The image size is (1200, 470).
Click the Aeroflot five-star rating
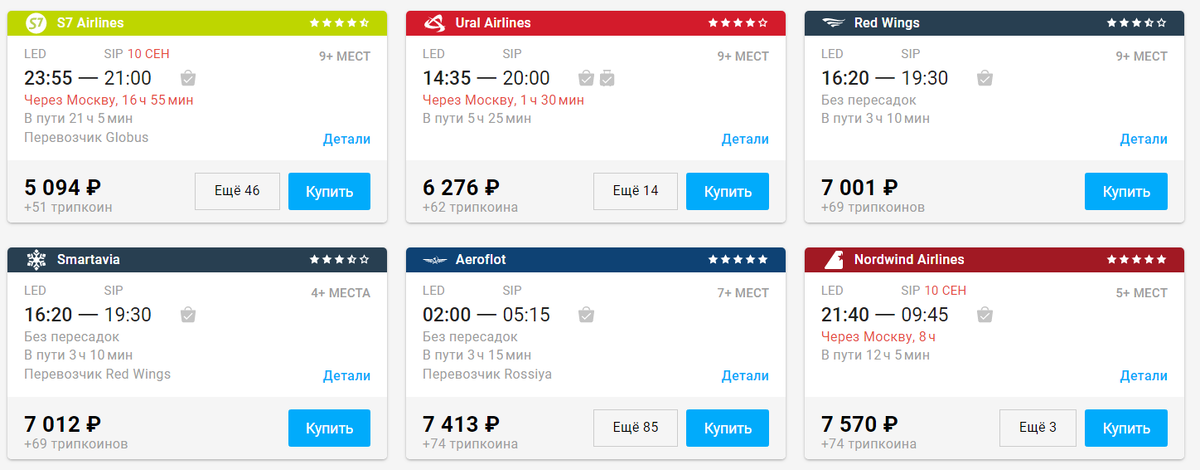click(738, 260)
